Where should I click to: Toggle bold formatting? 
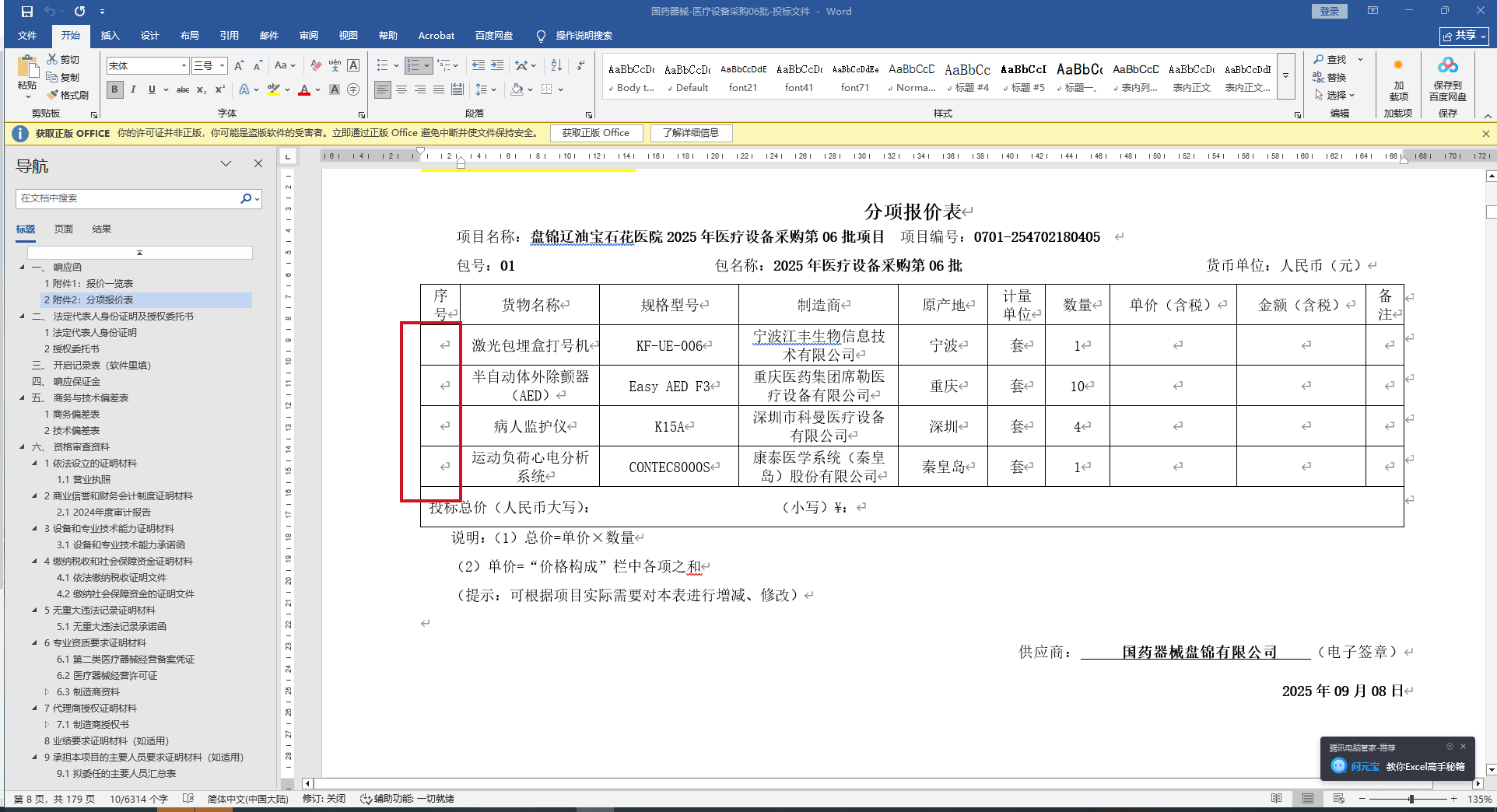click(x=114, y=90)
